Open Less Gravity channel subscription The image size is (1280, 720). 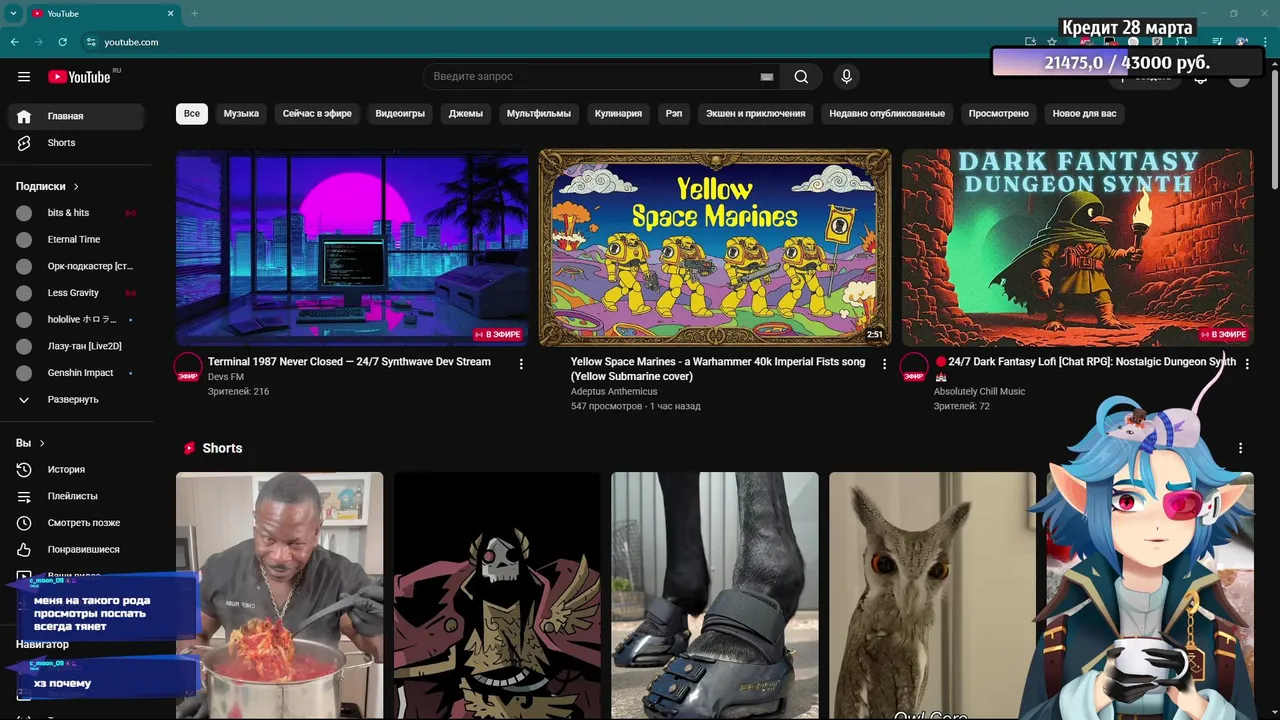(x=76, y=293)
